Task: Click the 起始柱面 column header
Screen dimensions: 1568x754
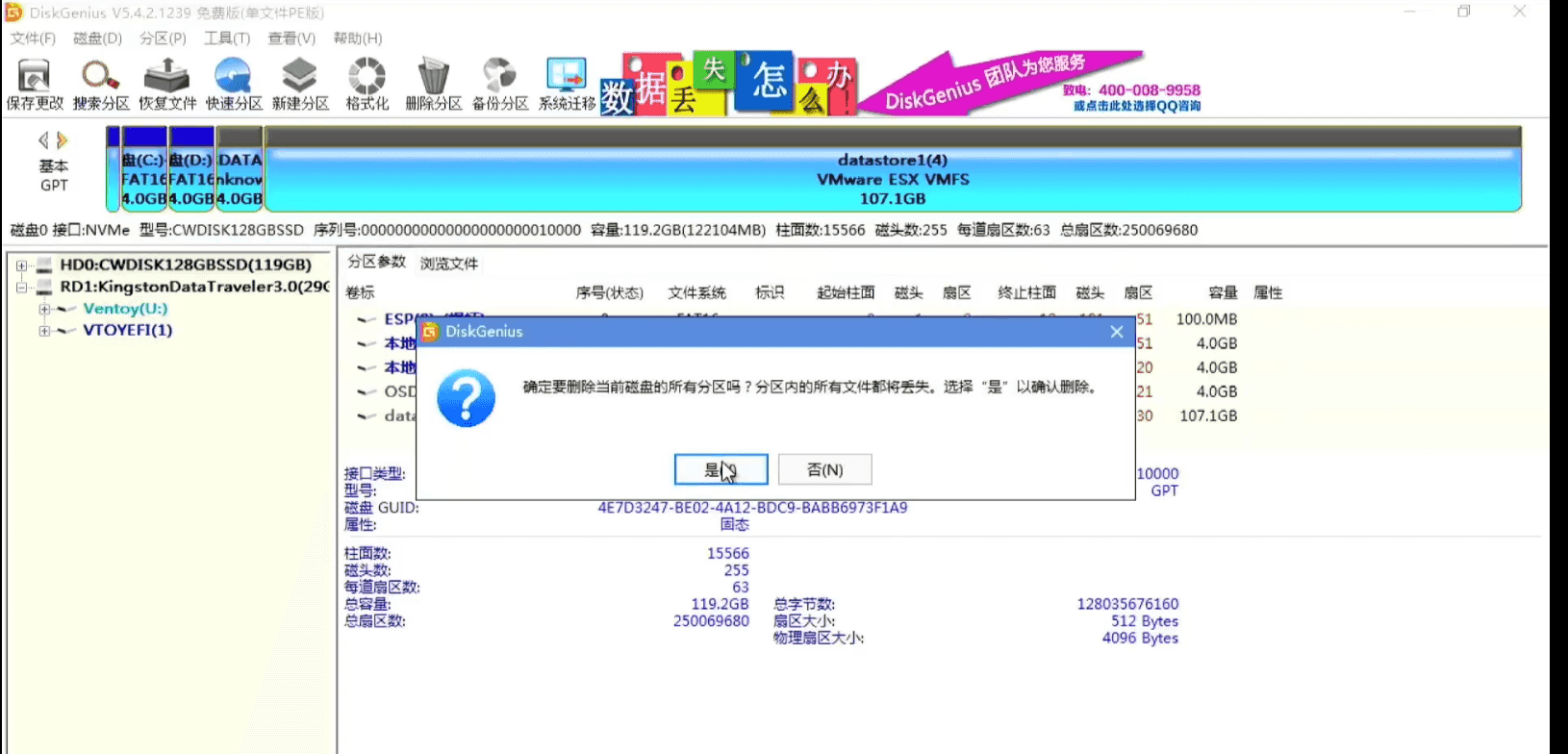Action: coord(846,292)
